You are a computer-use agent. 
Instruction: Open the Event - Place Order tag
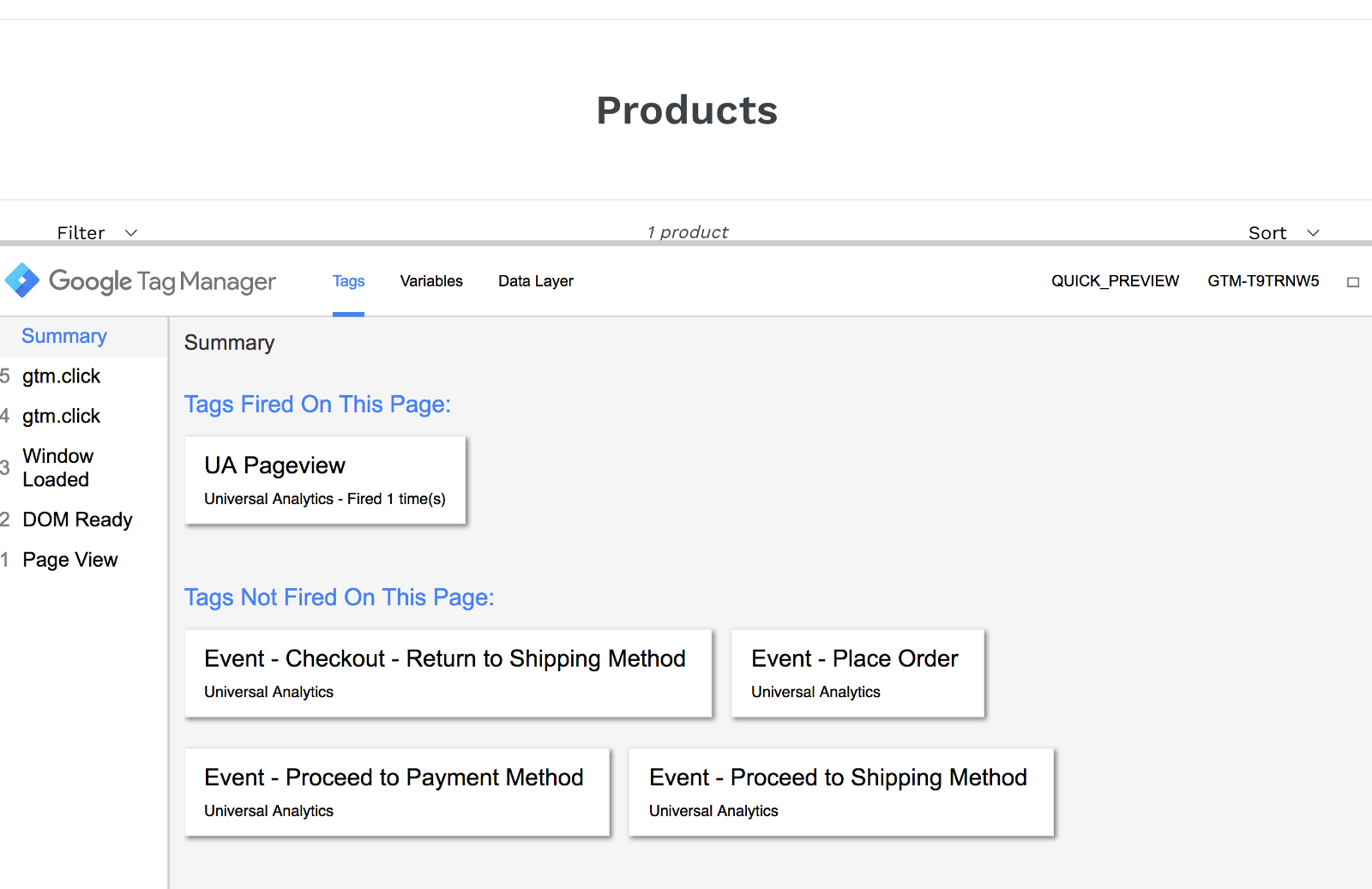857,673
